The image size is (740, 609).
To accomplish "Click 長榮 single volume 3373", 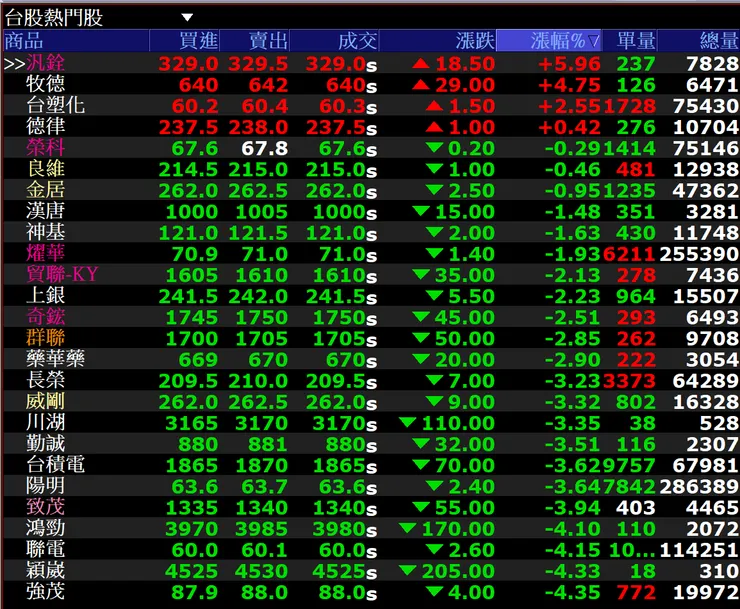I will 629,381.
